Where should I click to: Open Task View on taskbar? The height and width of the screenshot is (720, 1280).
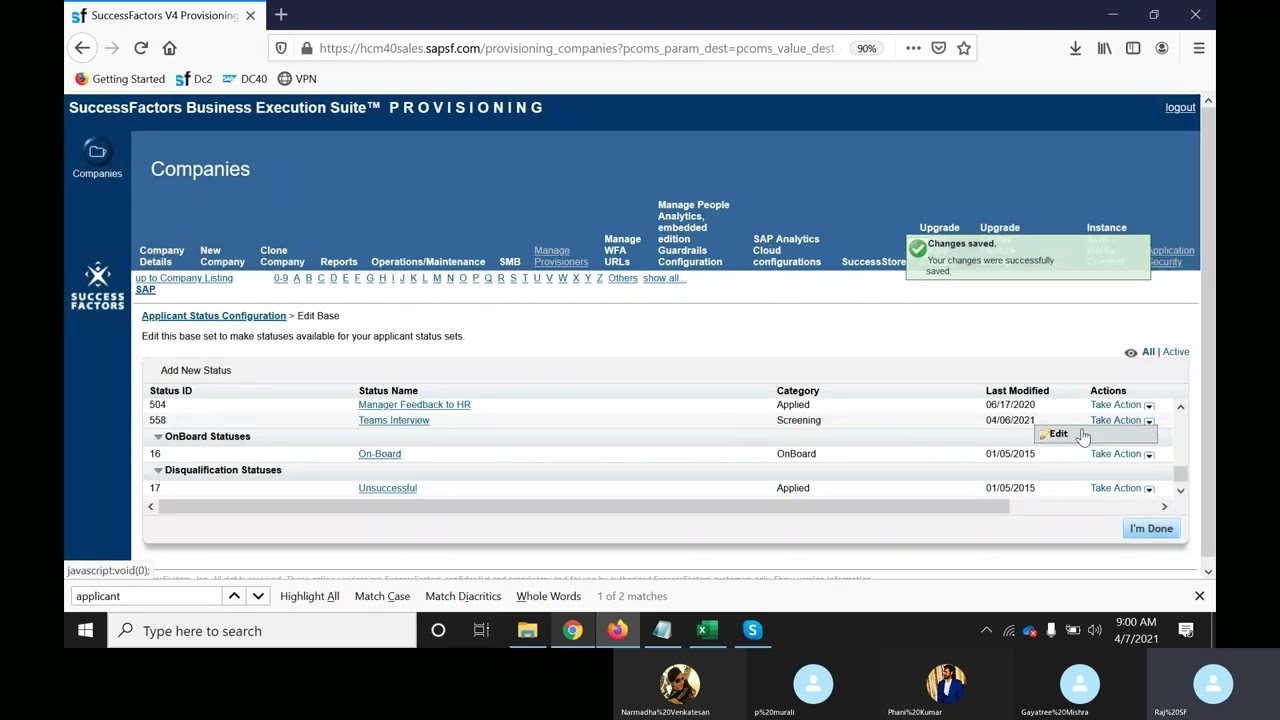[x=481, y=631]
